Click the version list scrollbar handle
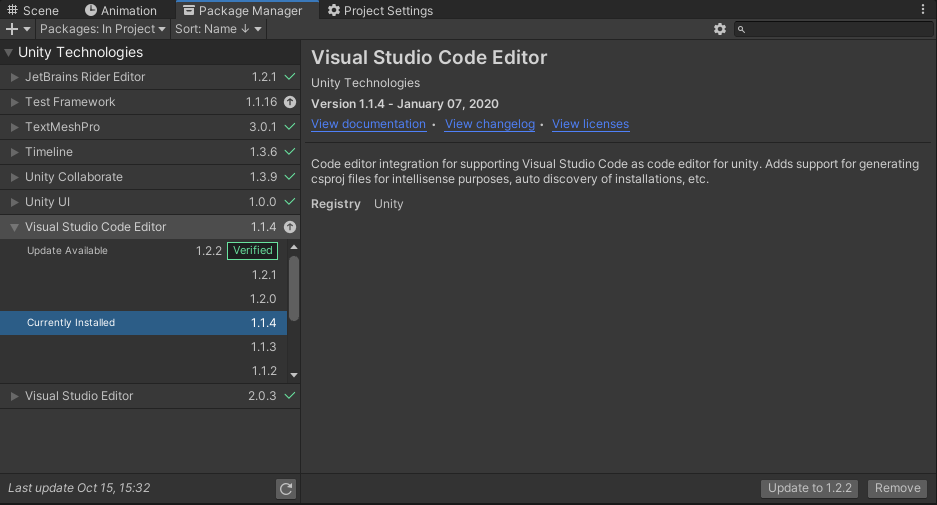Screen dimensions: 937x505 tap(294, 286)
